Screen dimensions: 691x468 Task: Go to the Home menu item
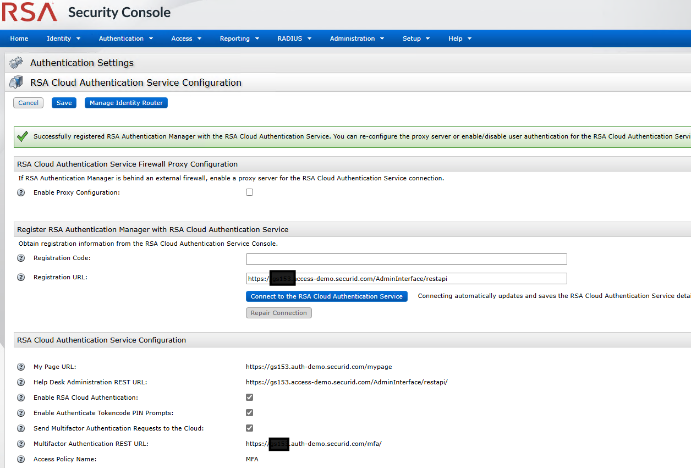(x=19, y=38)
